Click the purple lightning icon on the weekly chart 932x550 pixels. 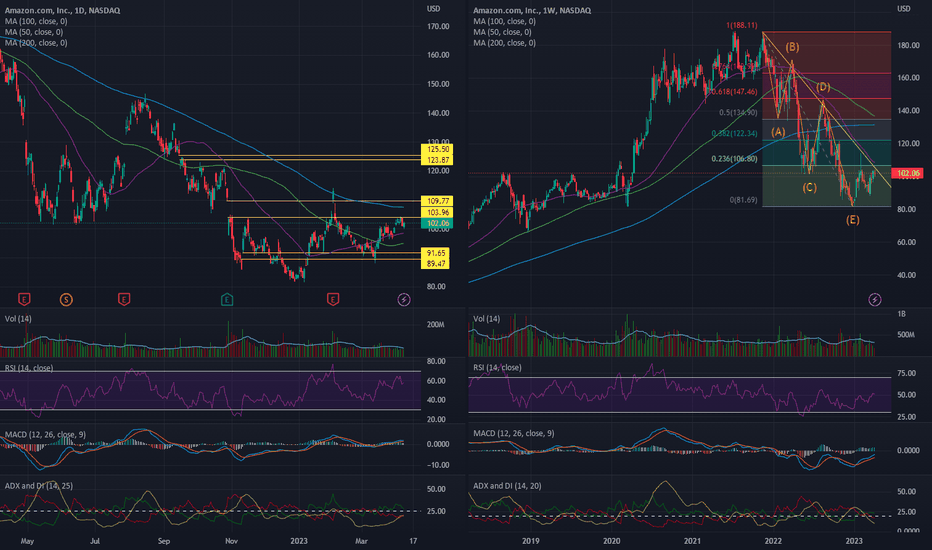874,299
